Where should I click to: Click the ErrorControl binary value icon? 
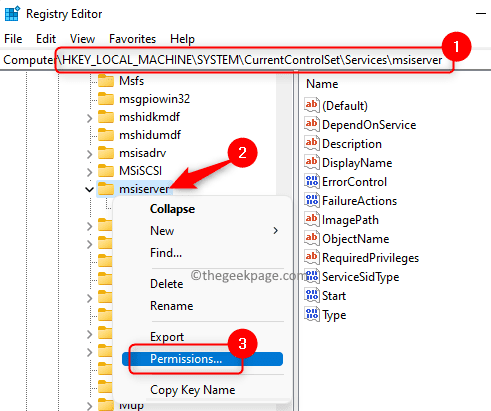(x=312, y=182)
